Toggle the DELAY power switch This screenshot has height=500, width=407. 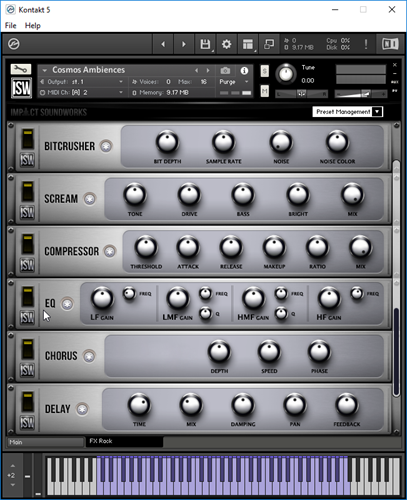coord(27,402)
